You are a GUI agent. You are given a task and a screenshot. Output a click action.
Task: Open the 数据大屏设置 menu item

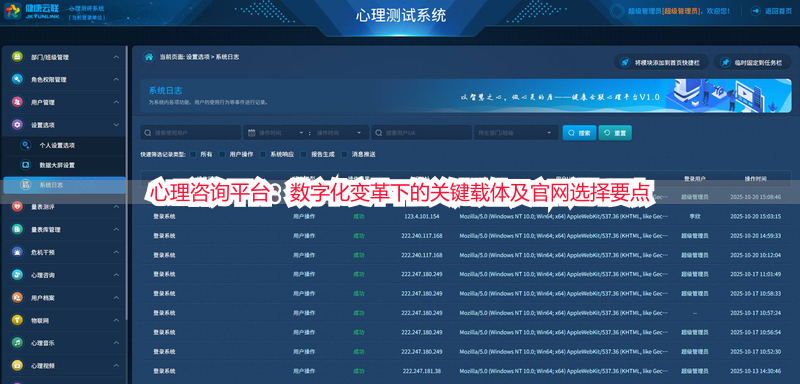(63, 165)
